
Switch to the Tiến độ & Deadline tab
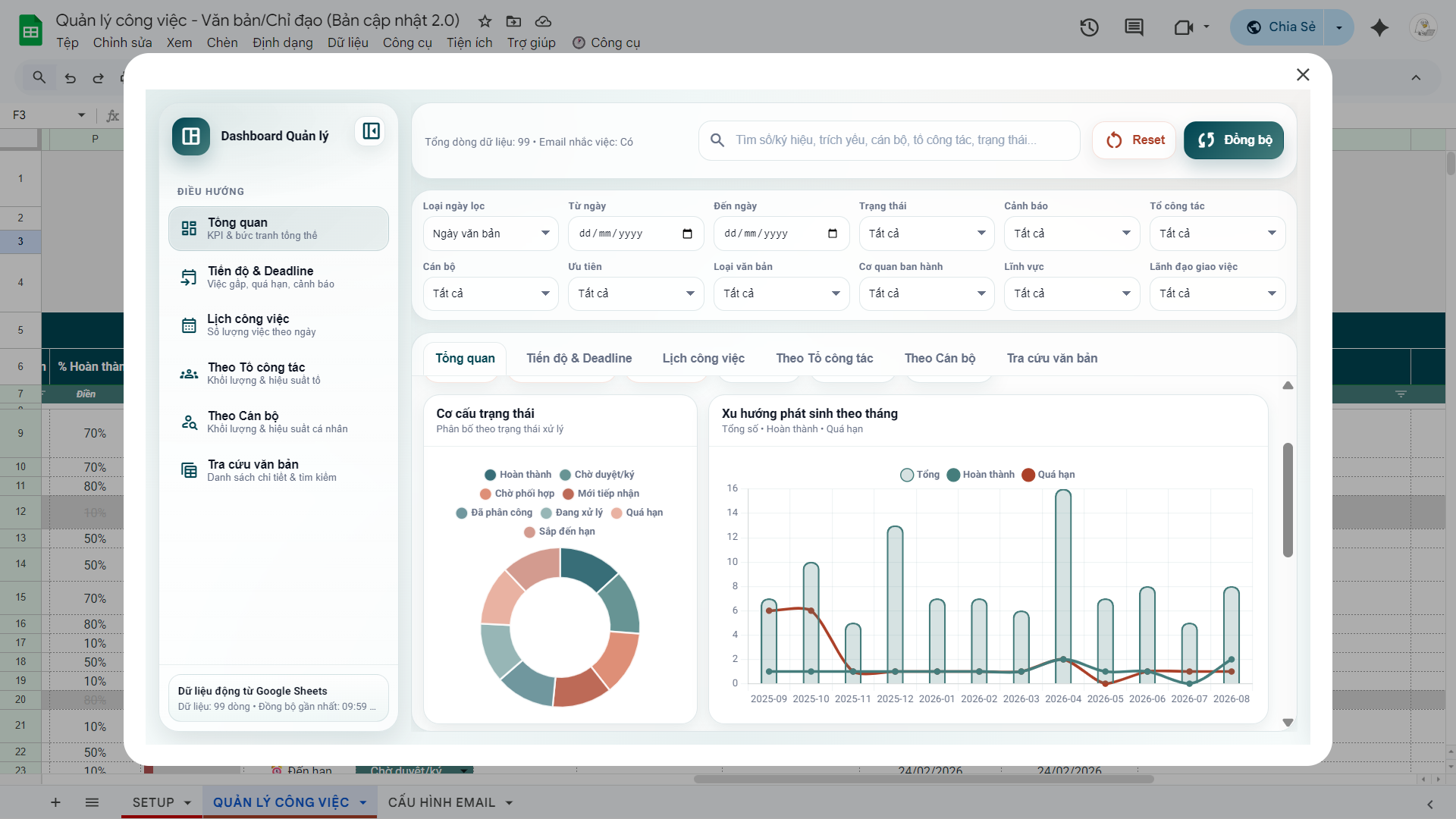point(579,358)
